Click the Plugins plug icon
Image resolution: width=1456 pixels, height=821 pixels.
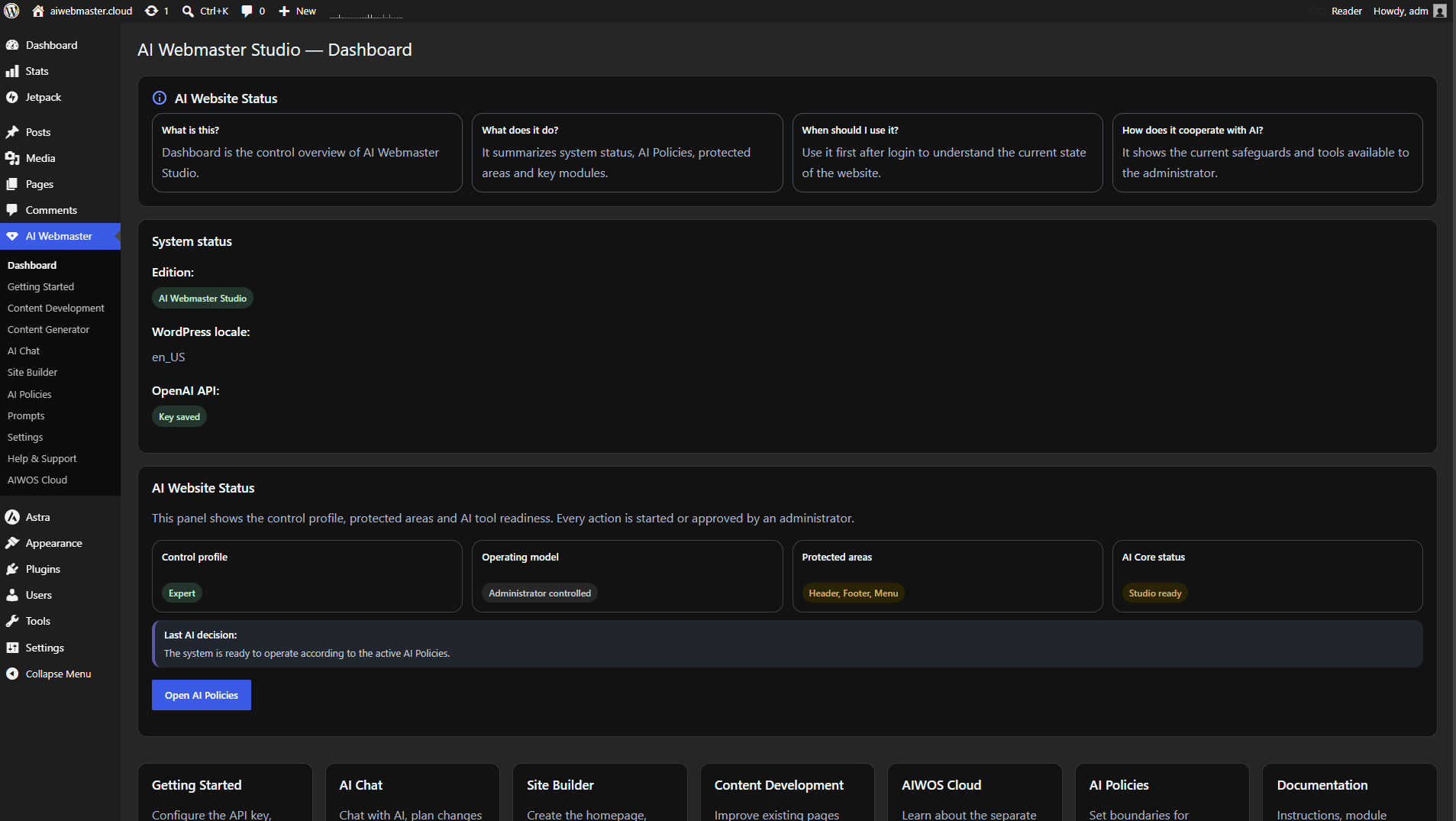12,569
